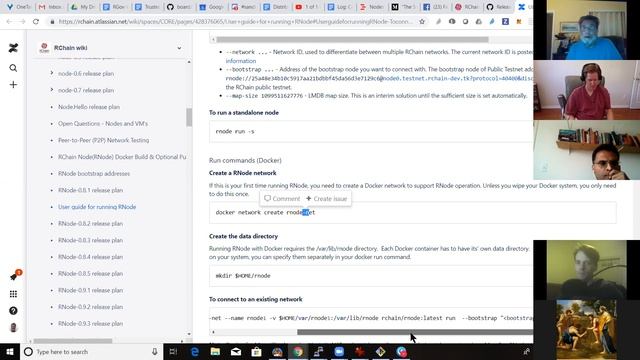This screenshot has height=360, width=640.
Task: Click the painting avatar video thumbnail
Action: click(587, 330)
